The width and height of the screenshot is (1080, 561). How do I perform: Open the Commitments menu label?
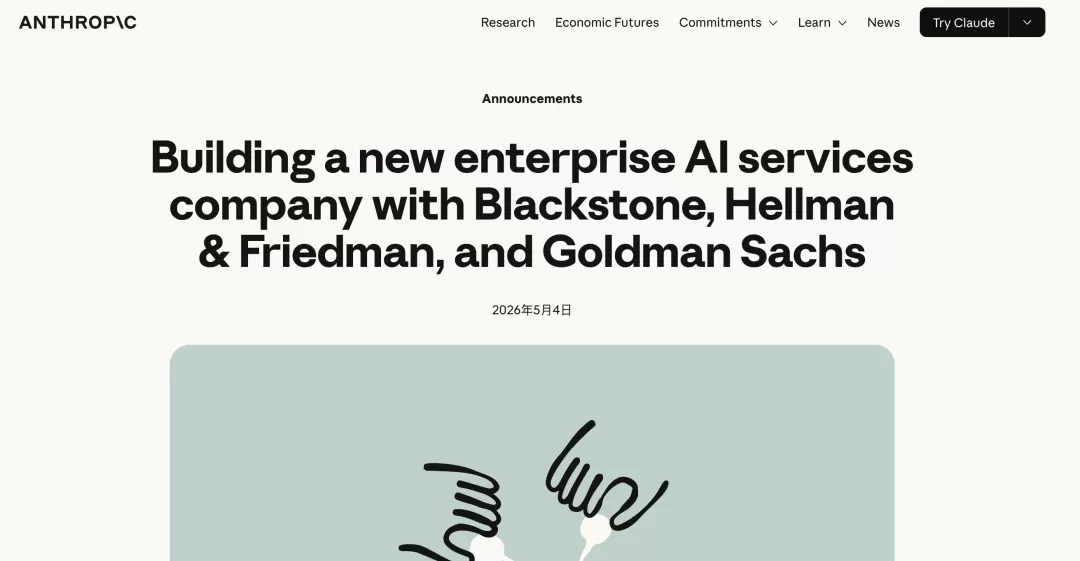(x=720, y=23)
